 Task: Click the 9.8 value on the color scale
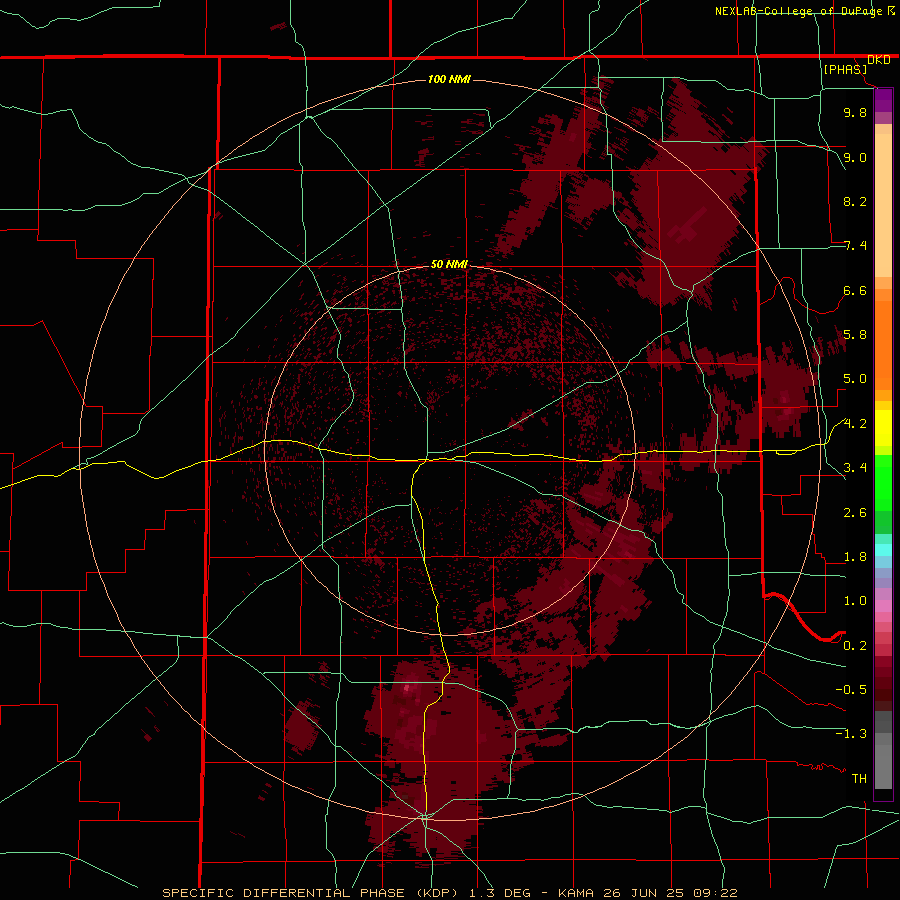tap(855, 112)
